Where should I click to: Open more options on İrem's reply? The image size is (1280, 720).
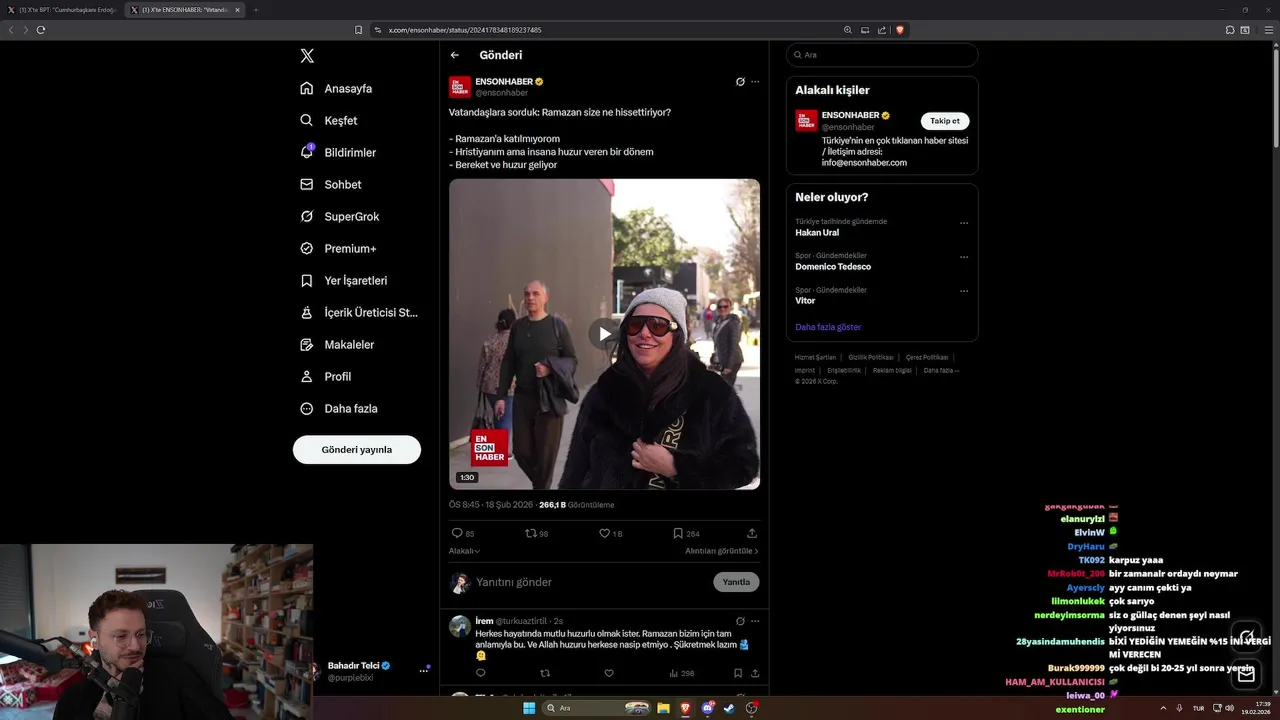[x=755, y=621]
